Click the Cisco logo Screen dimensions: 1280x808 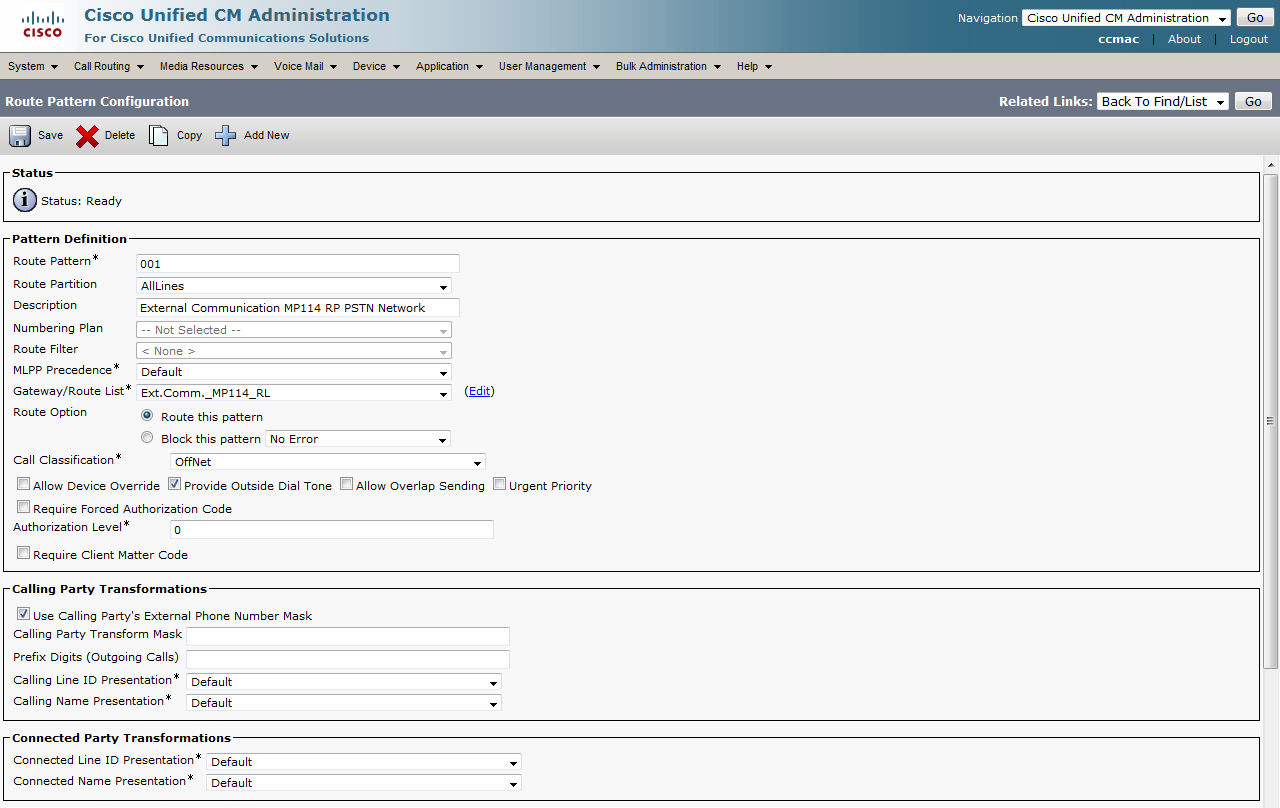click(42, 25)
